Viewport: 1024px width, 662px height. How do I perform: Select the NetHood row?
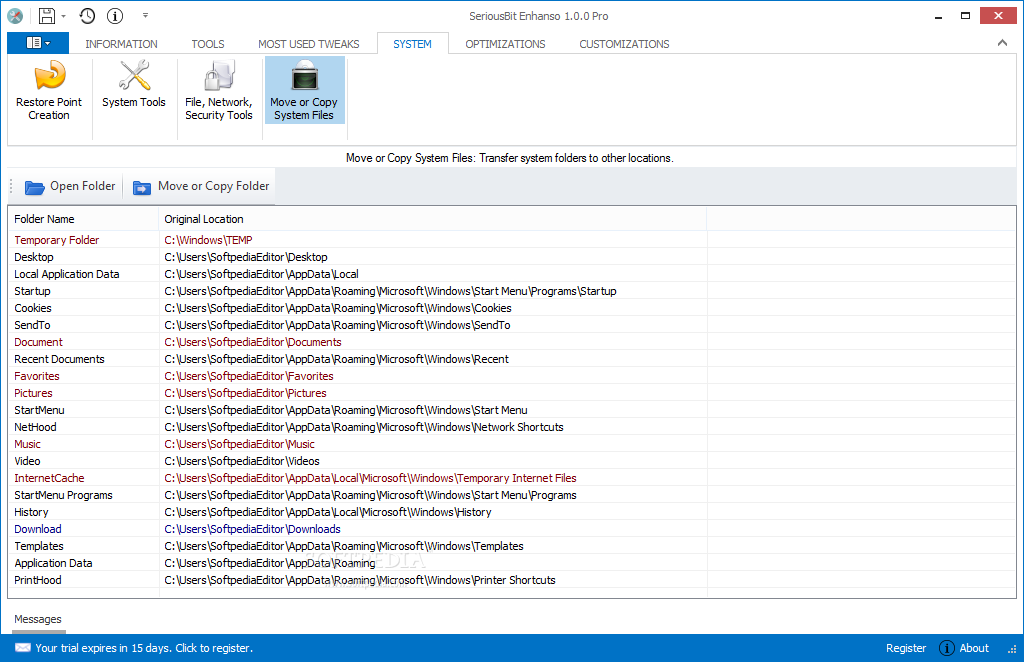(x=511, y=427)
